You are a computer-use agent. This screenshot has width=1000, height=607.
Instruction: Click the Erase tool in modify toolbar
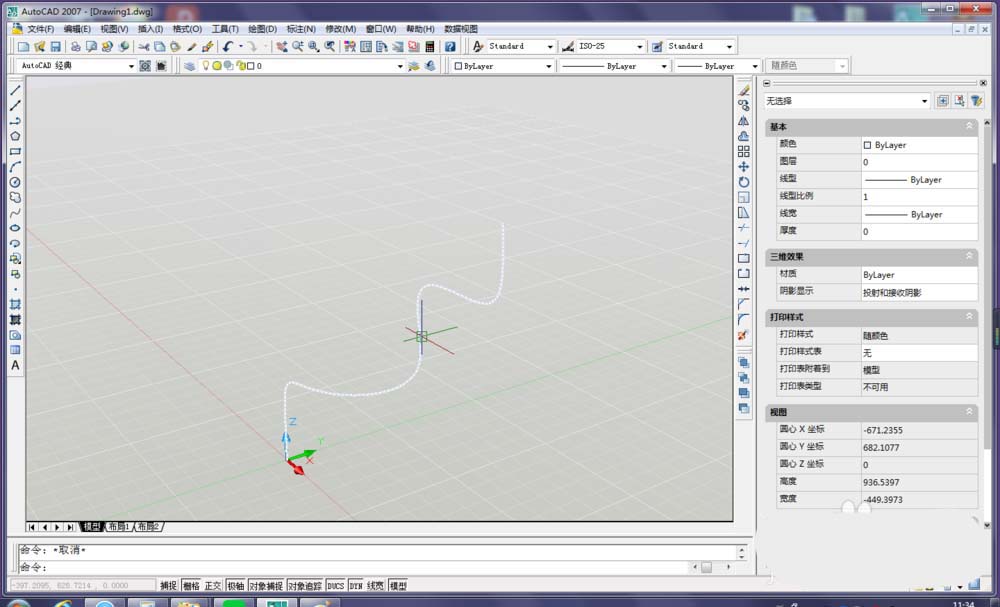click(743, 91)
